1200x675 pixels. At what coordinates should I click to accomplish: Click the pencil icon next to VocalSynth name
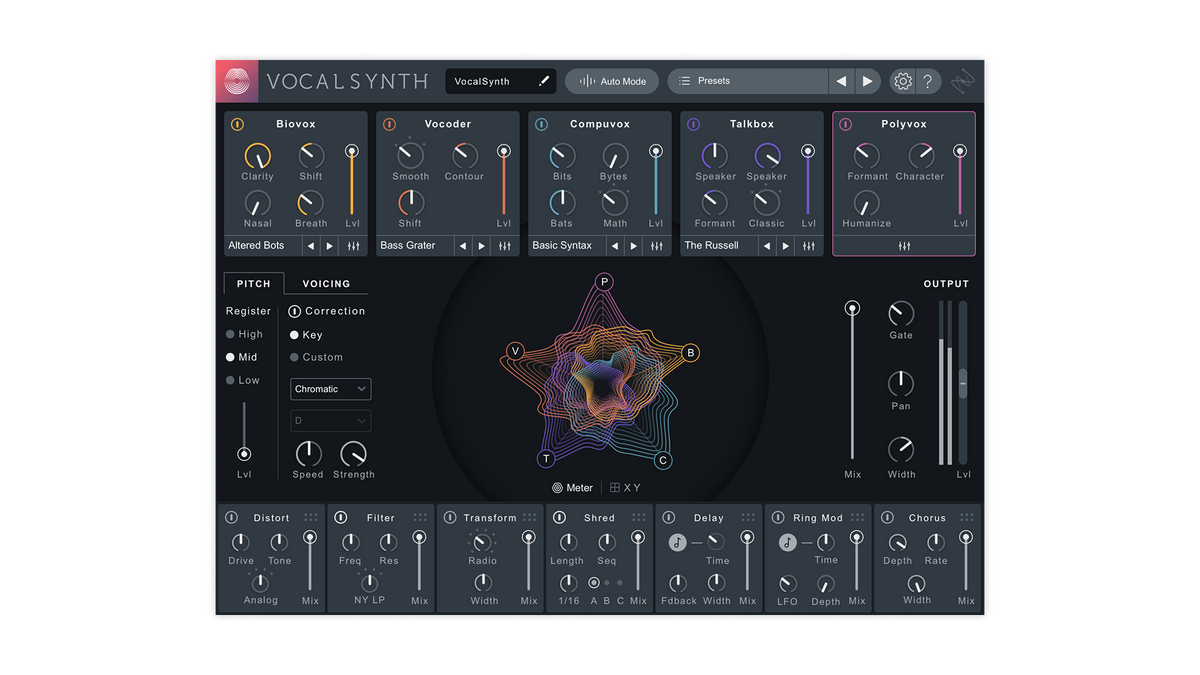(x=544, y=81)
